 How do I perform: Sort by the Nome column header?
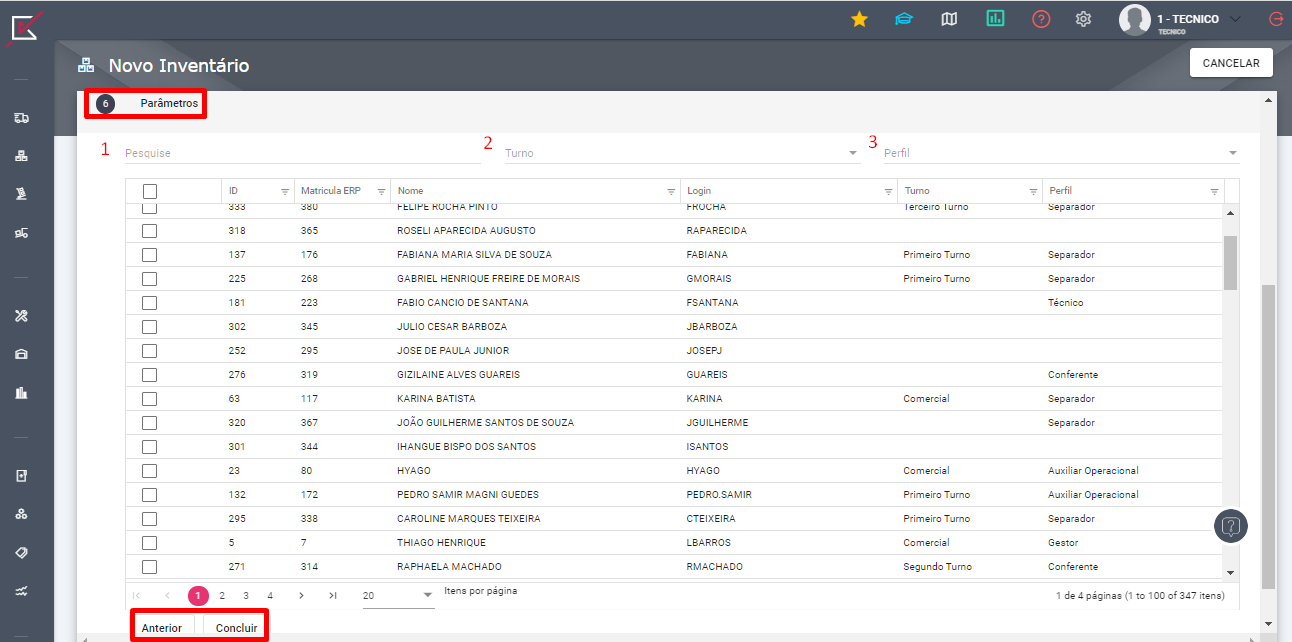point(410,191)
